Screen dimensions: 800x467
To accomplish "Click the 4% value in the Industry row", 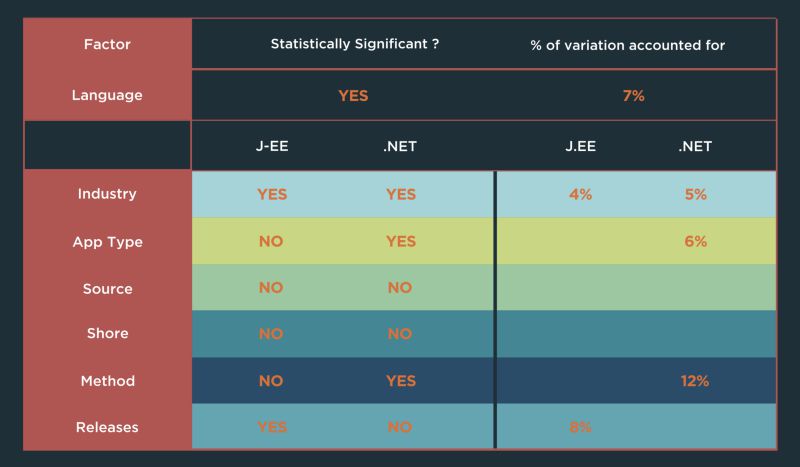I will coord(580,194).
